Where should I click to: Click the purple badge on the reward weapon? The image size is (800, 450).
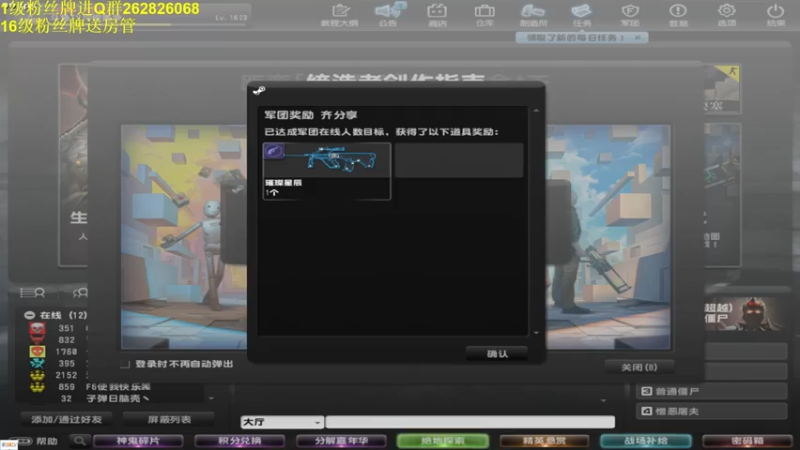(273, 151)
